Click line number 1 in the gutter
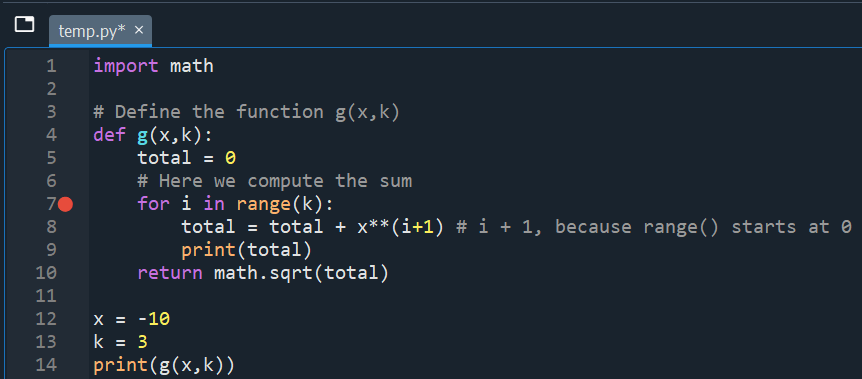This screenshot has width=862, height=379. pyautogui.click(x=51, y=67)
